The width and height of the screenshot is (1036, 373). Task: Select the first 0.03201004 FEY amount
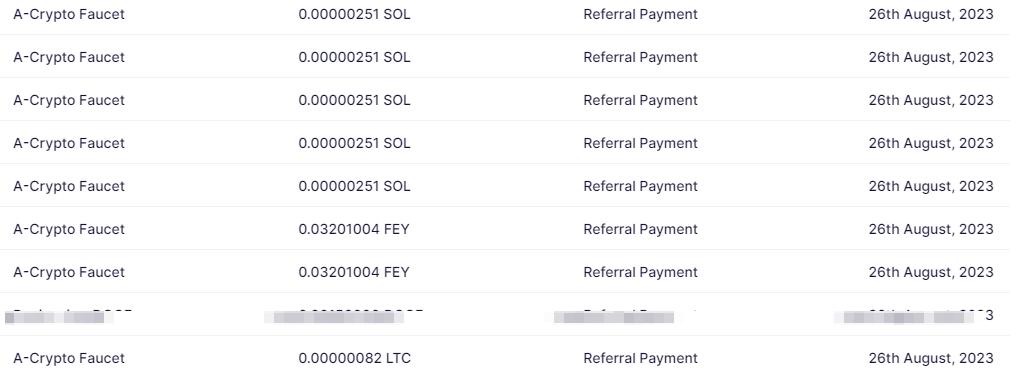pos(353,230)
